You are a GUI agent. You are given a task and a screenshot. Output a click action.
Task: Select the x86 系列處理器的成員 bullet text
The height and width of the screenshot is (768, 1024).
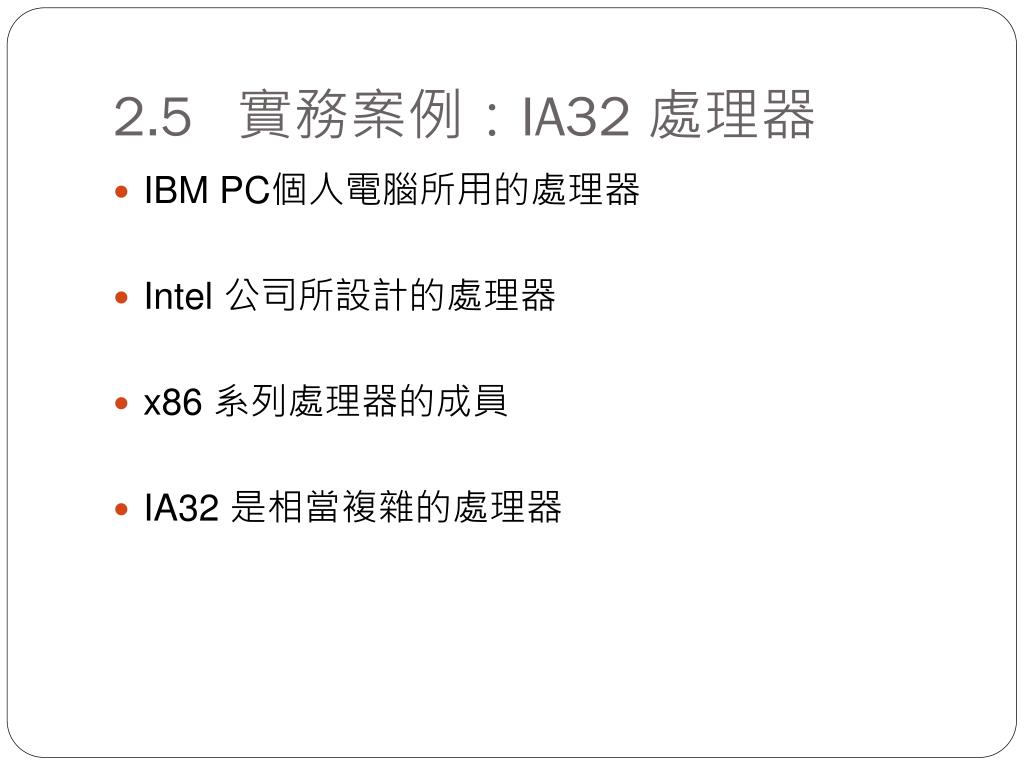coord(325,401)
